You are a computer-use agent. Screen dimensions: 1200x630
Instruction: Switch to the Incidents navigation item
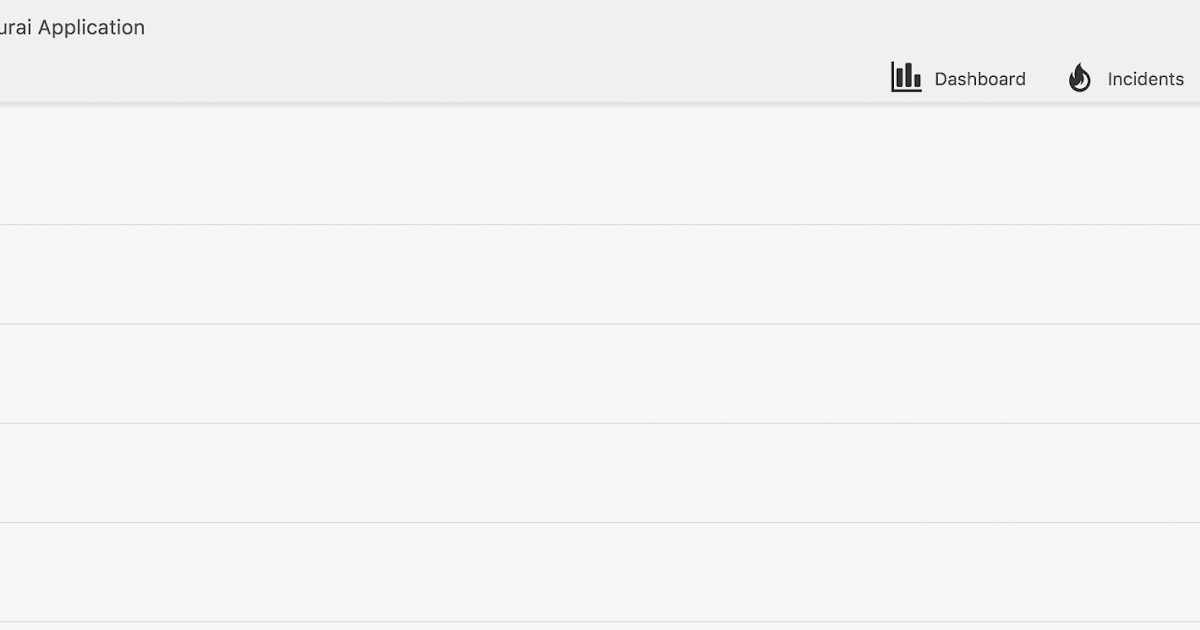1126,78
